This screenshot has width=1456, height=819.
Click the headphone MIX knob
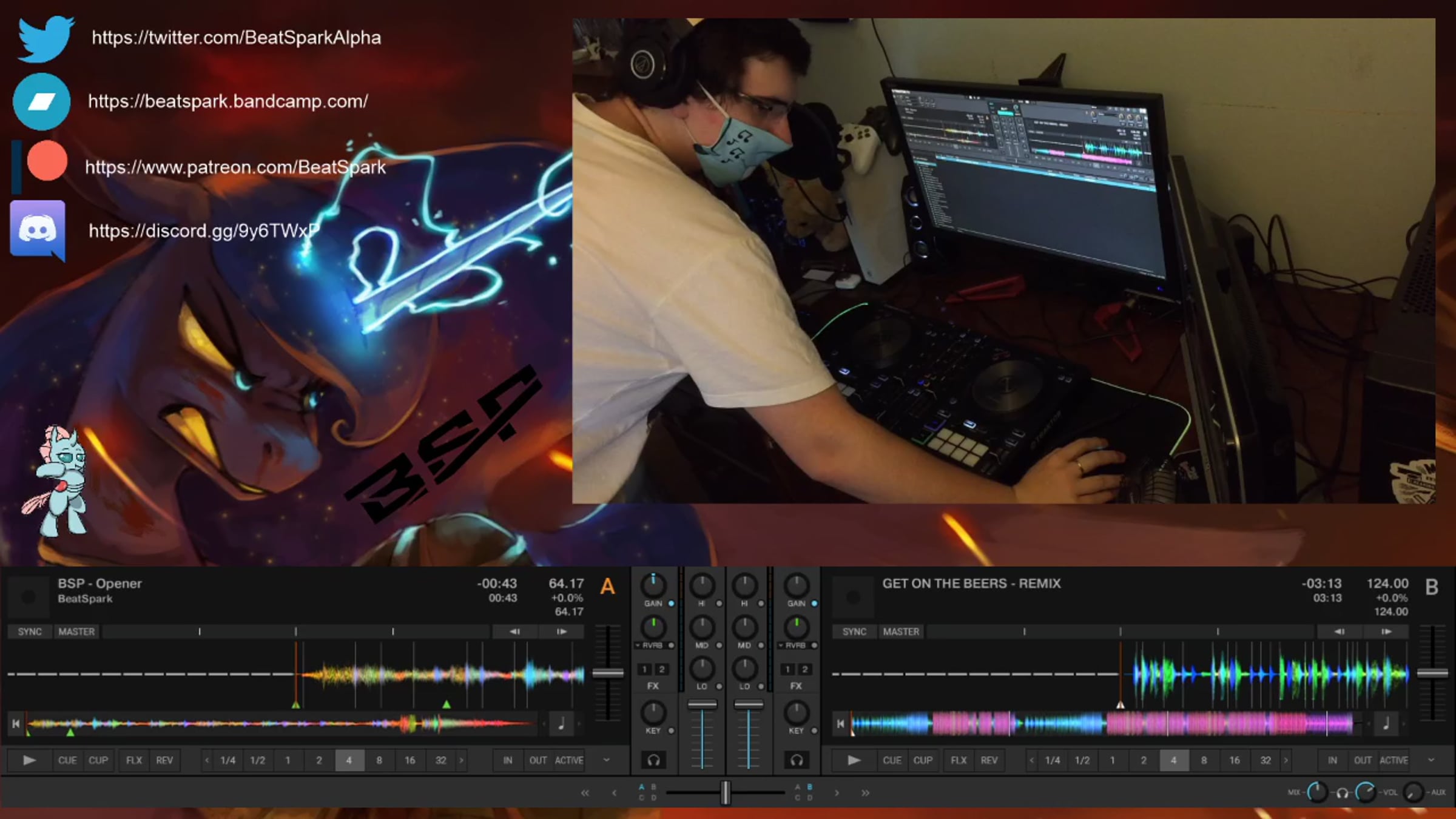(1317, 792)
